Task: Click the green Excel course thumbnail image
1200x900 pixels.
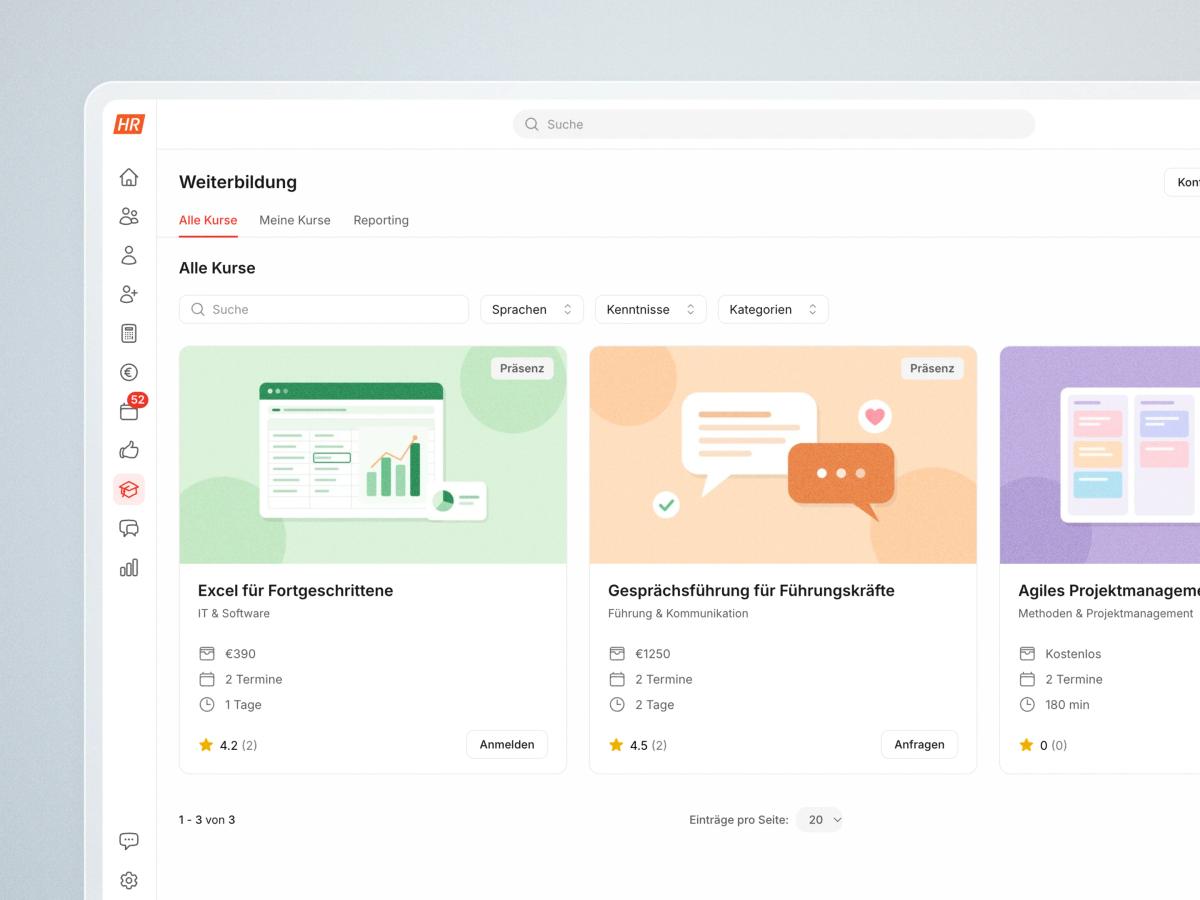Action: pyautogui.click(x=373, y=455)
